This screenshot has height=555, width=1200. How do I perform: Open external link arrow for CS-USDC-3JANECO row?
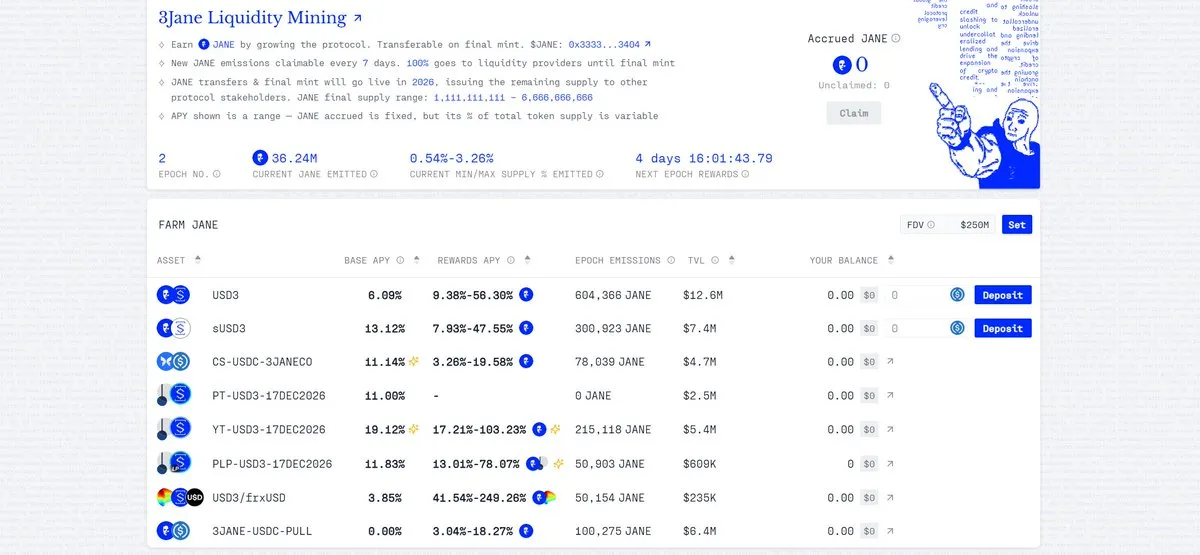click(890, 362)
